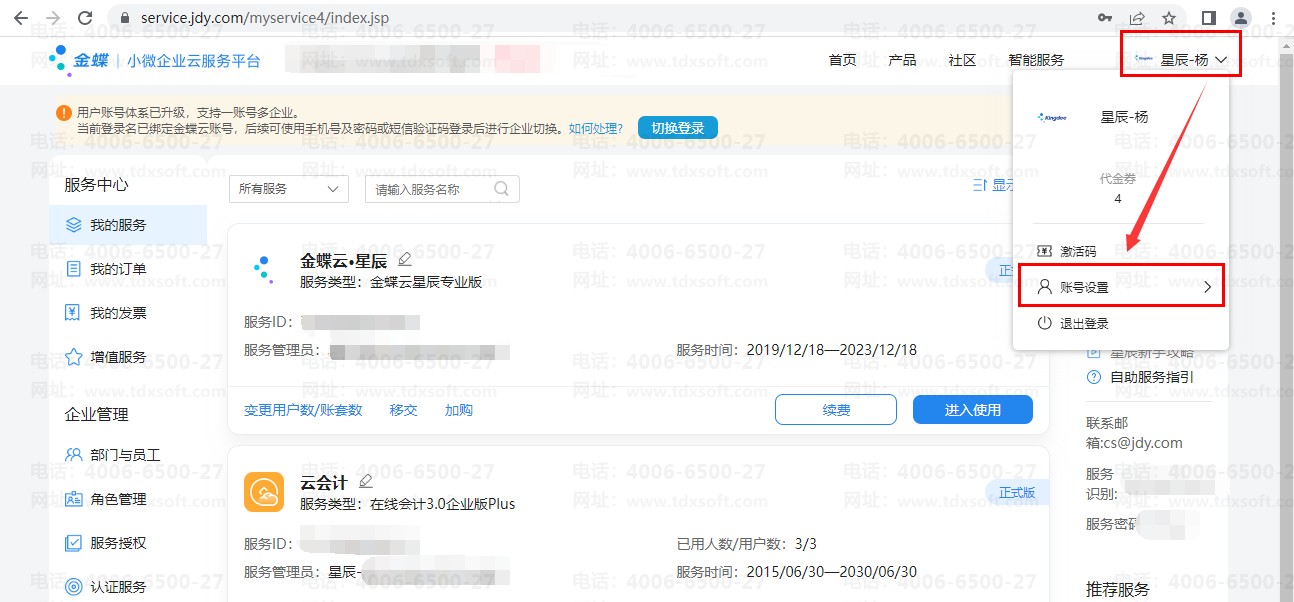Viewport: 1294px width, 602px height.
Task: Open 产品 in top navigation
Action: pos(902,60)
